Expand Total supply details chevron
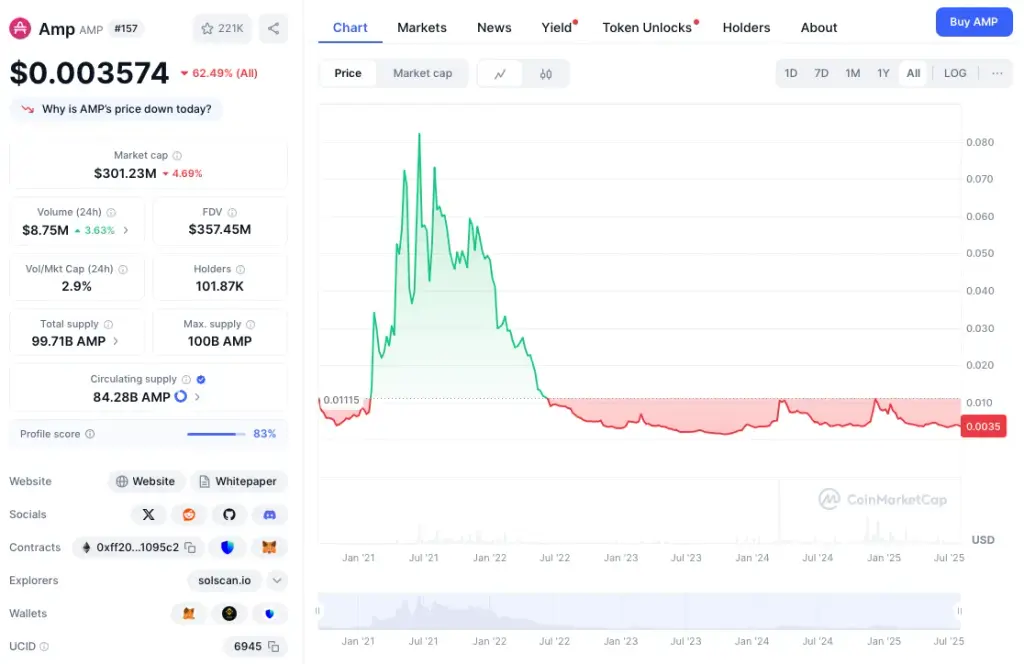 [116, 341]
